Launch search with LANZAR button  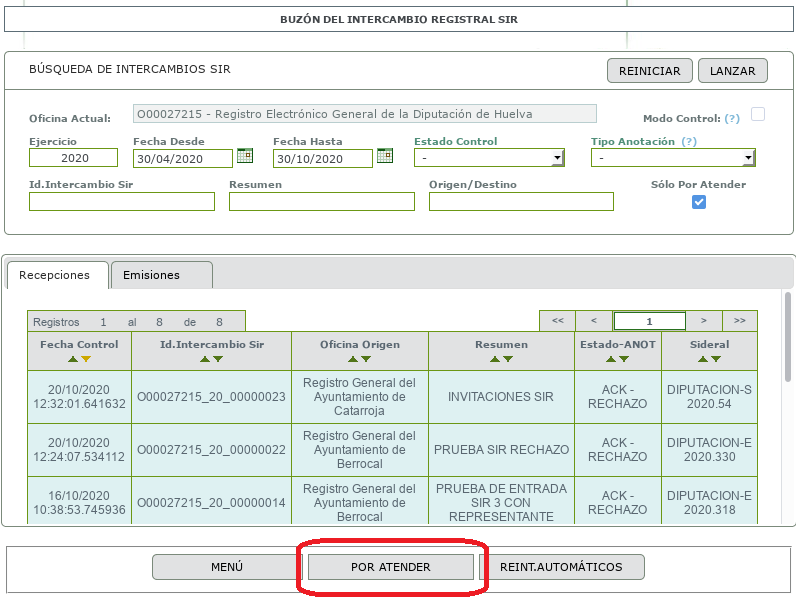tap(733, 71)
